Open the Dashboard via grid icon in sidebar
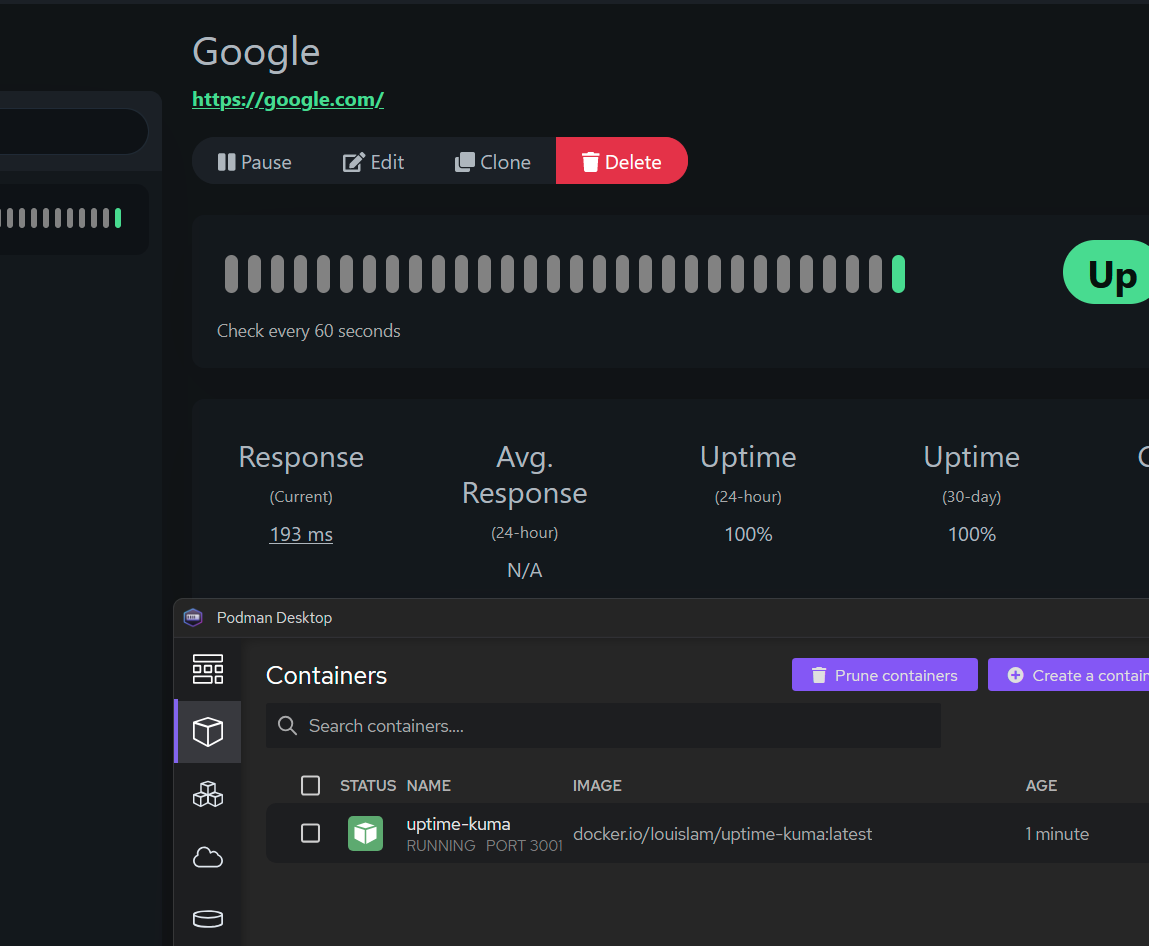The image size is (1149, 946). coord(207,669)
